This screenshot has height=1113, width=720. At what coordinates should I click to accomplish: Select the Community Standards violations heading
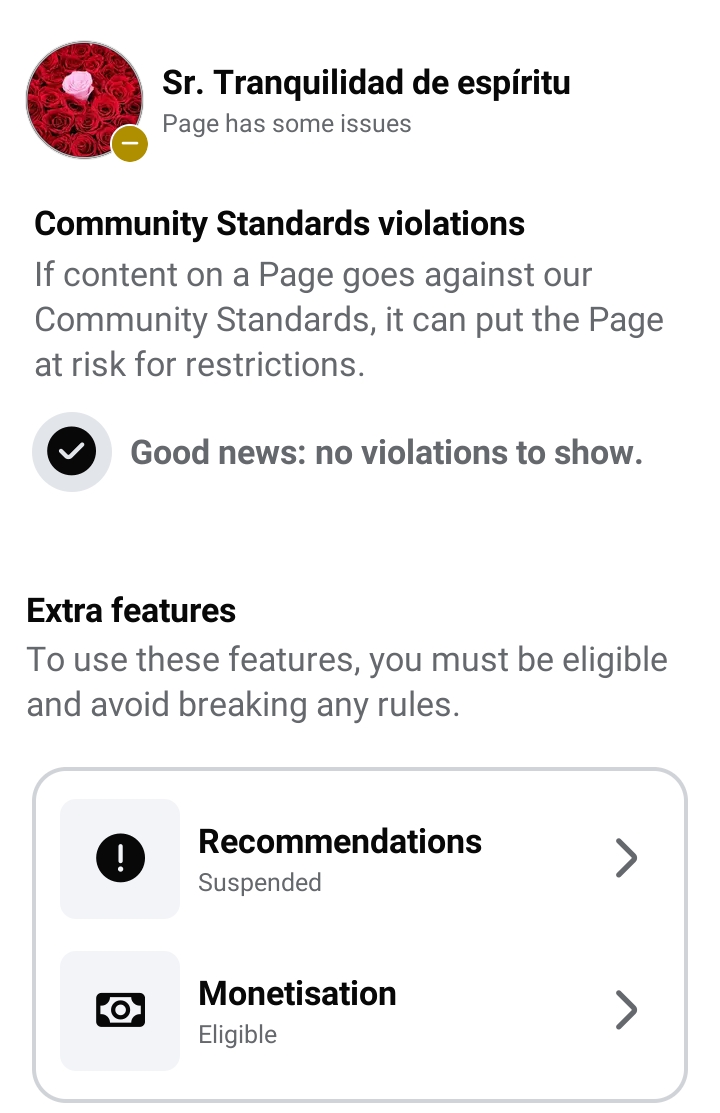280,224
